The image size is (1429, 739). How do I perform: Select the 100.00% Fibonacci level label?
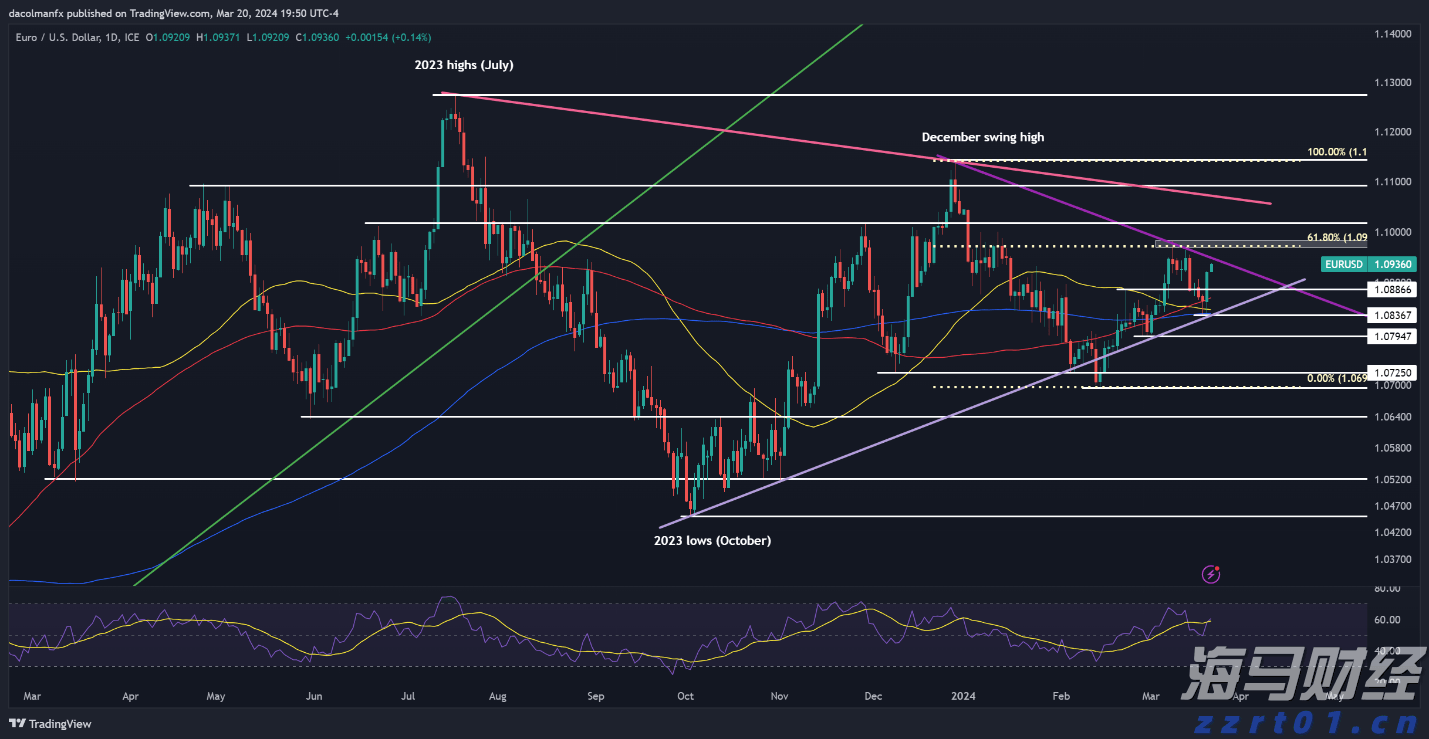(x=1336, y=152)
